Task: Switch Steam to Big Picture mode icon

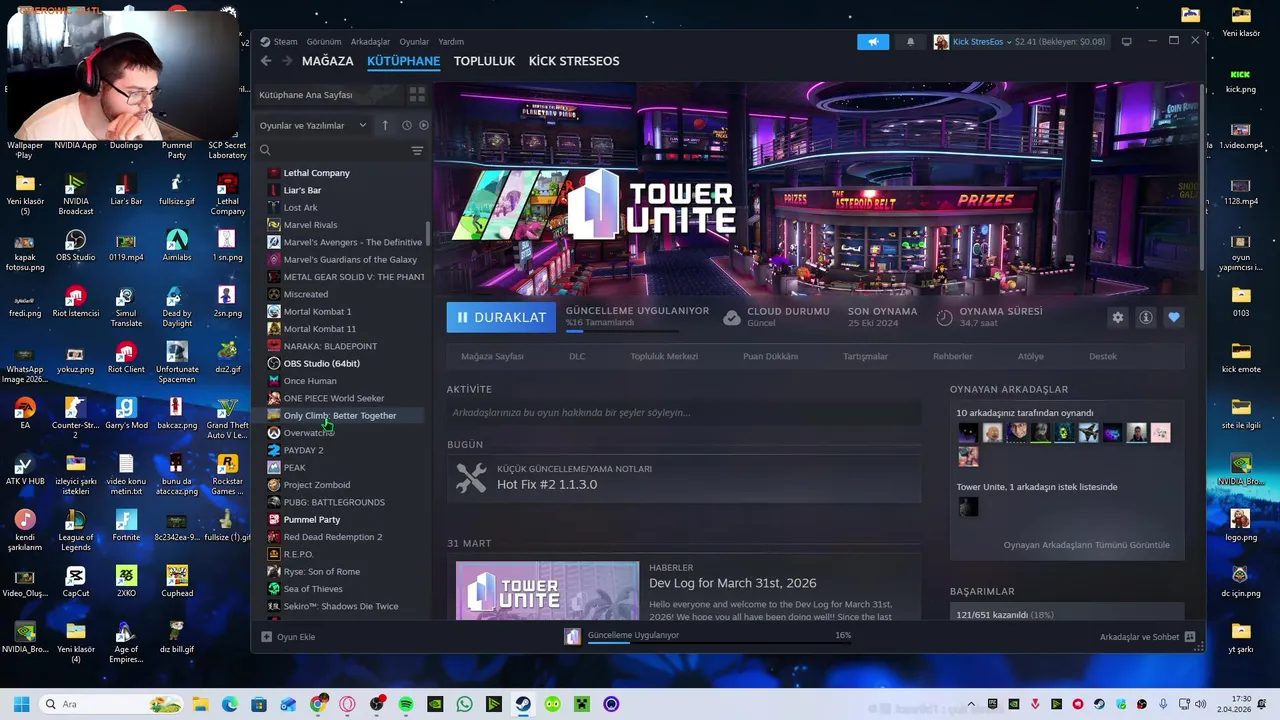Action: pos(1126,42)
